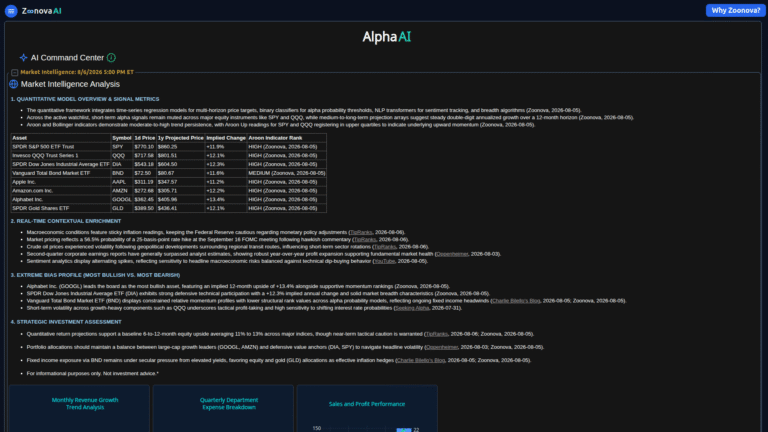Collapse the Market Intelligence section
Image resolution: width=768 pixels, height=432 pixels.
click(x=15, y=72)
